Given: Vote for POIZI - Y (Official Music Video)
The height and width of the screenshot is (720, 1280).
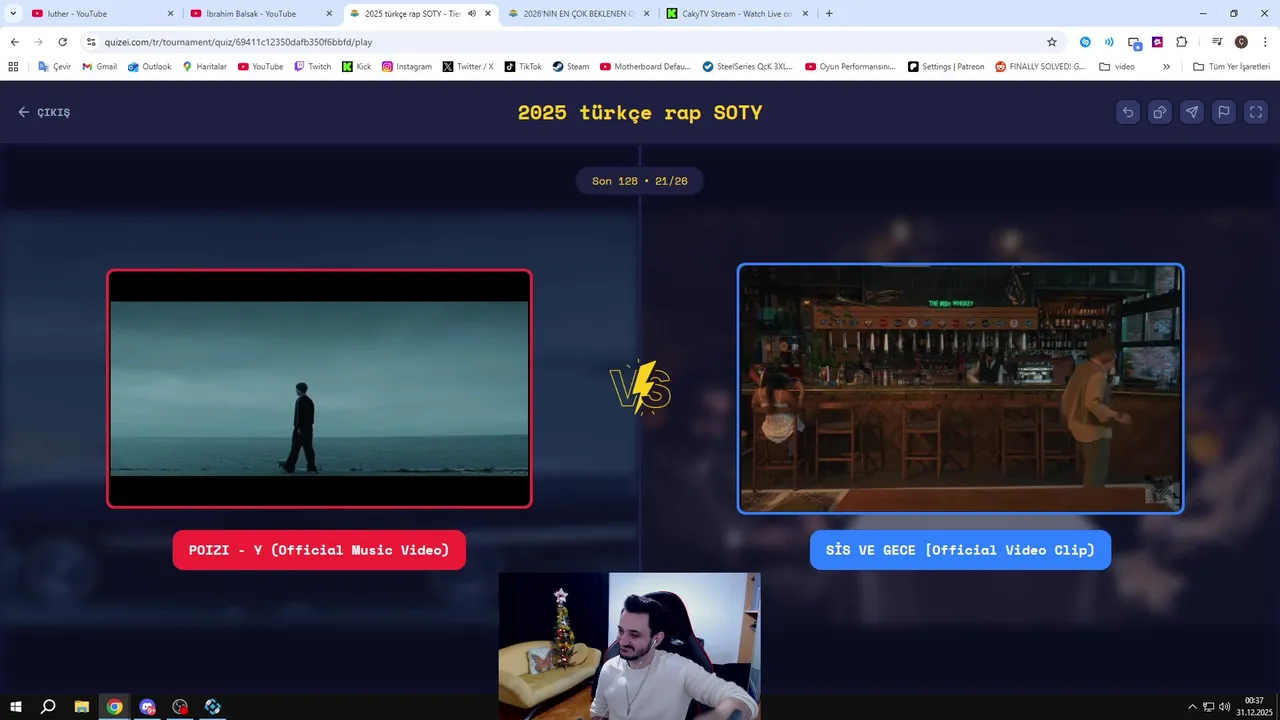Looking at the screenshot, I should (319, 550).
